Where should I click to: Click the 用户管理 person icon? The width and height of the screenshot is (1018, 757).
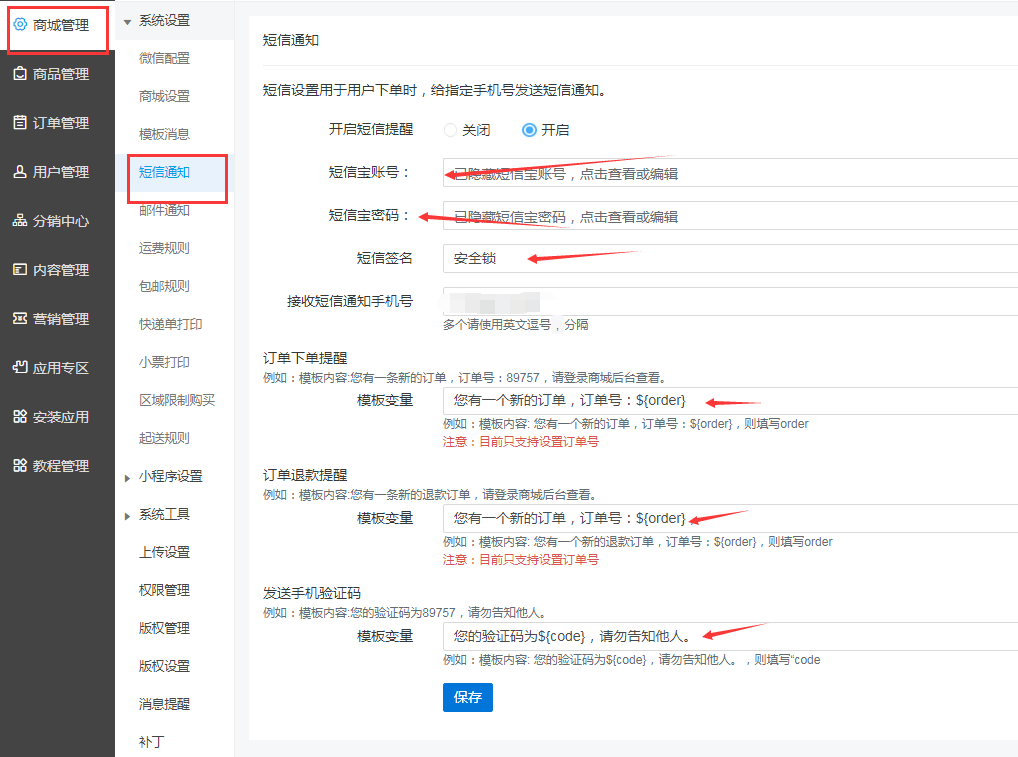click(20, 172)
